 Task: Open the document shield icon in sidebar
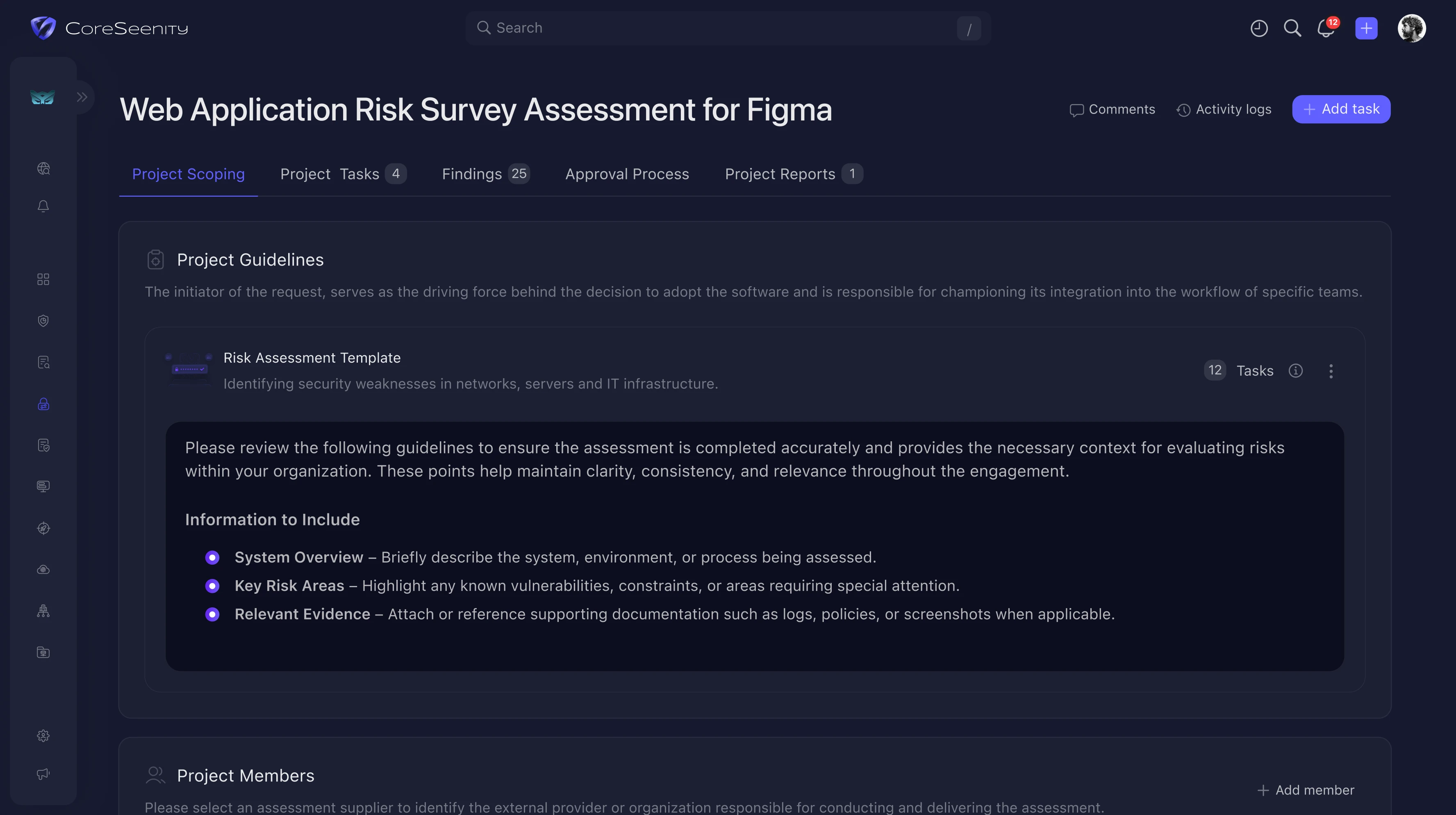click(43, 445)
